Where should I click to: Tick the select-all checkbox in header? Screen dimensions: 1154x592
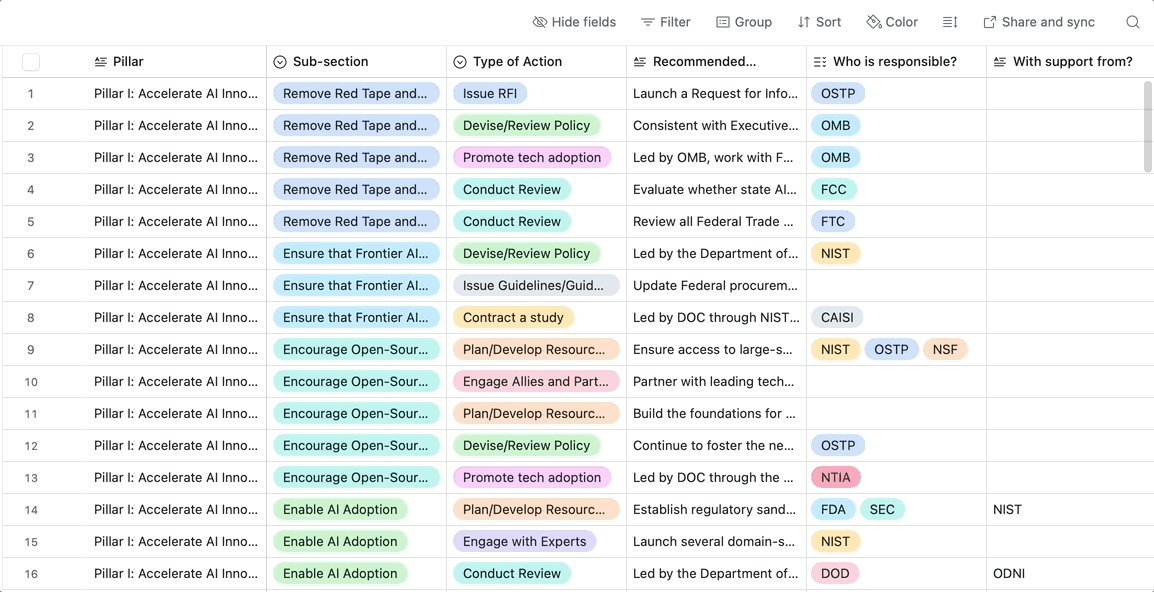(x=31, y=62)
